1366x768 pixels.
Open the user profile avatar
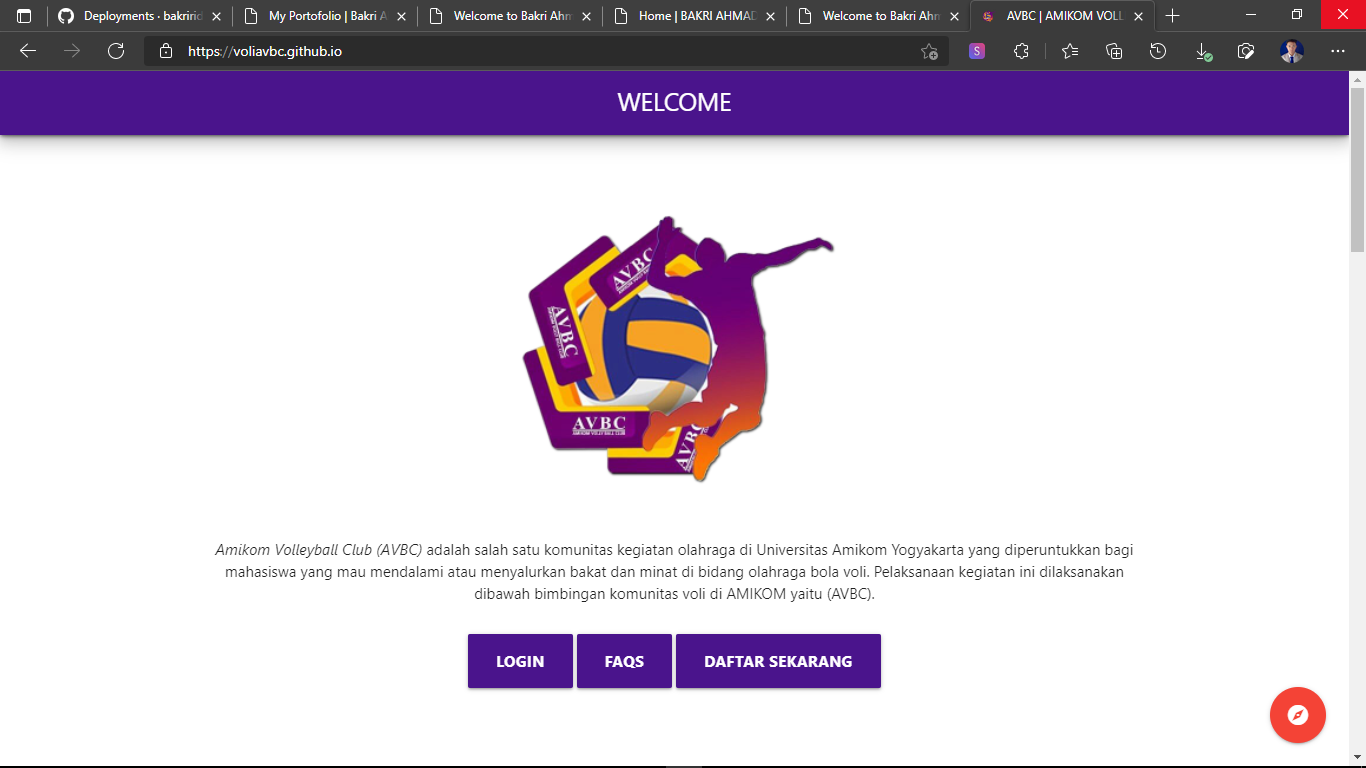(x=1292, y=52)
